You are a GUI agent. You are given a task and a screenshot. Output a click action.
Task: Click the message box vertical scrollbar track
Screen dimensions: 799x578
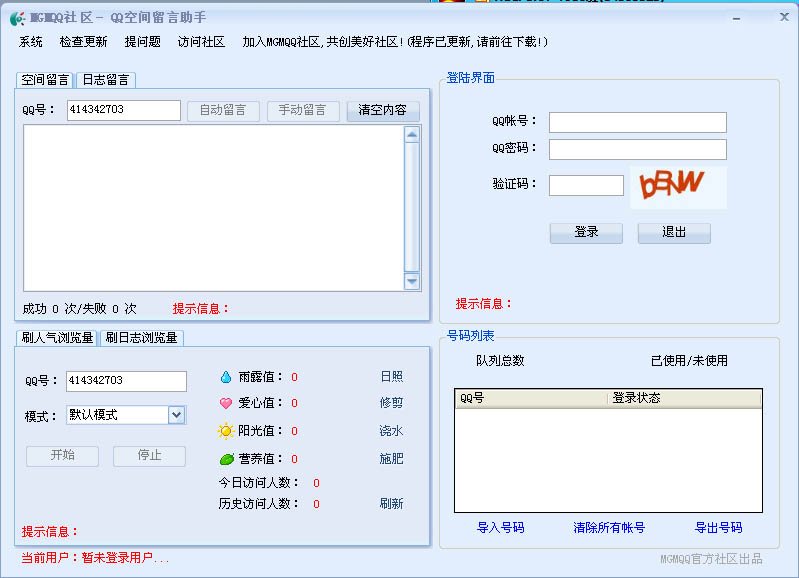click(x=412, y=208)
